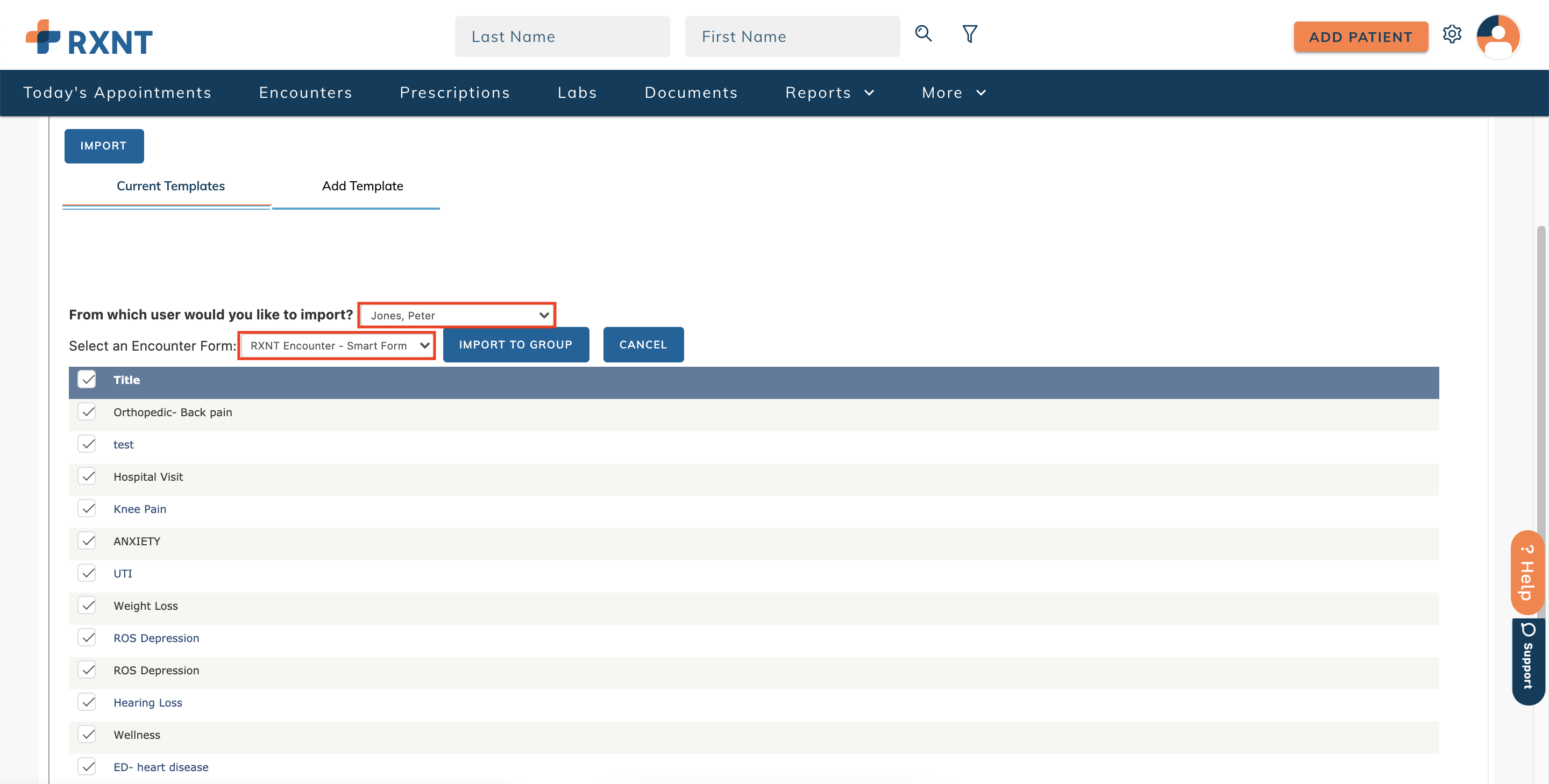Click the RXNT logo
Image resolution: width=1549 pixels, height=784 pixels.
coord(89,38)
